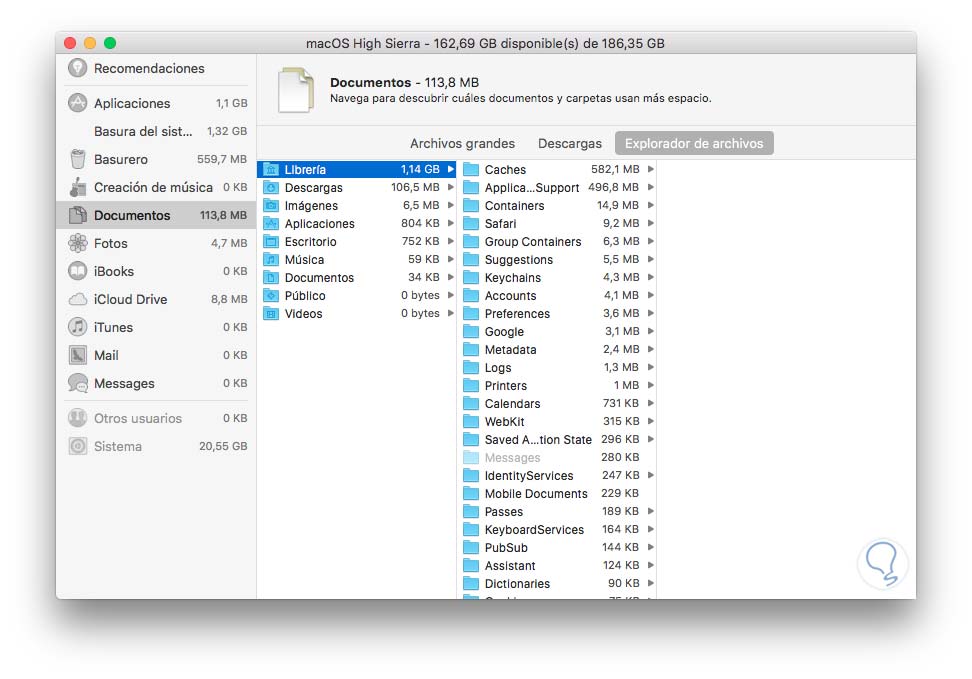
Task: Click the Imágenes folder icon
Action: tap(271, 205)
